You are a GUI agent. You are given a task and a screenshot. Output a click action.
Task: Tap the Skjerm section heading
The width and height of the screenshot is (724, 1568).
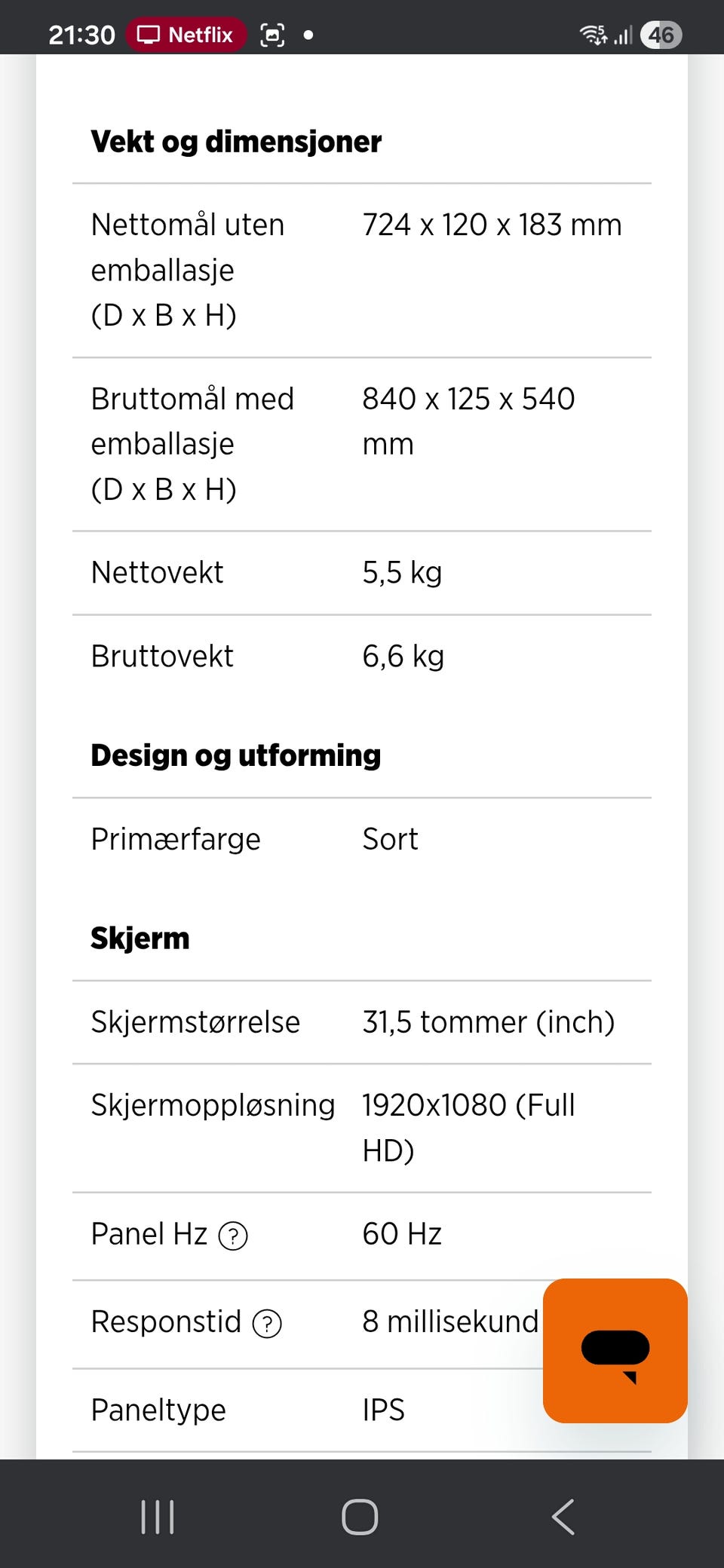tap(140, 939)
